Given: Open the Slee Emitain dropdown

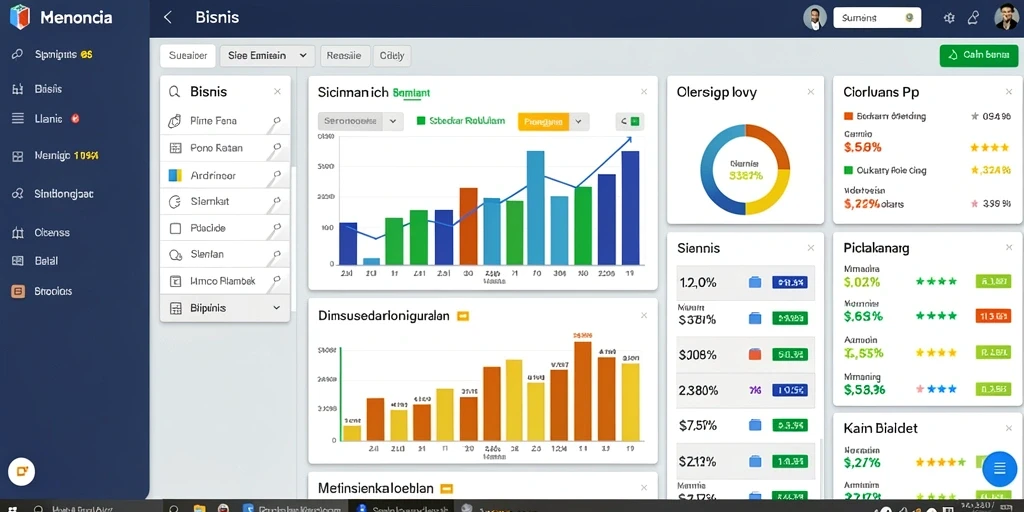Looking at the screenshot, I should coord(268,56).
